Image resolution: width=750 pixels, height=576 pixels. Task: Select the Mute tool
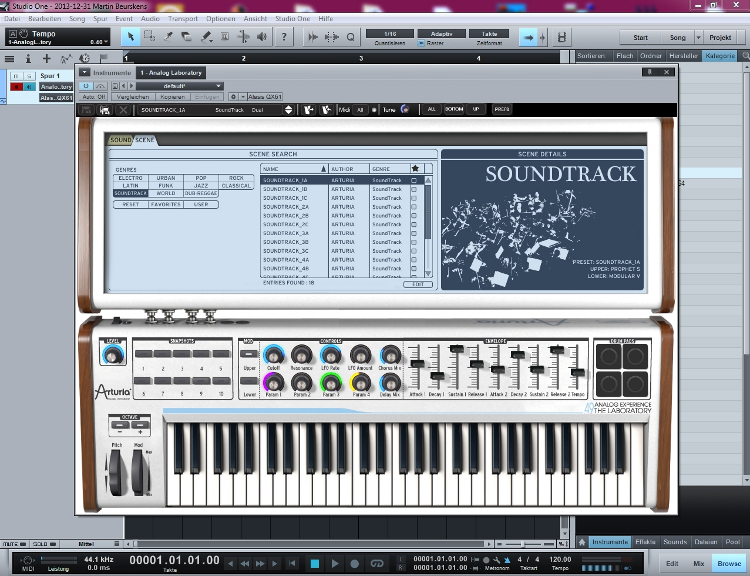pos(224,37)
